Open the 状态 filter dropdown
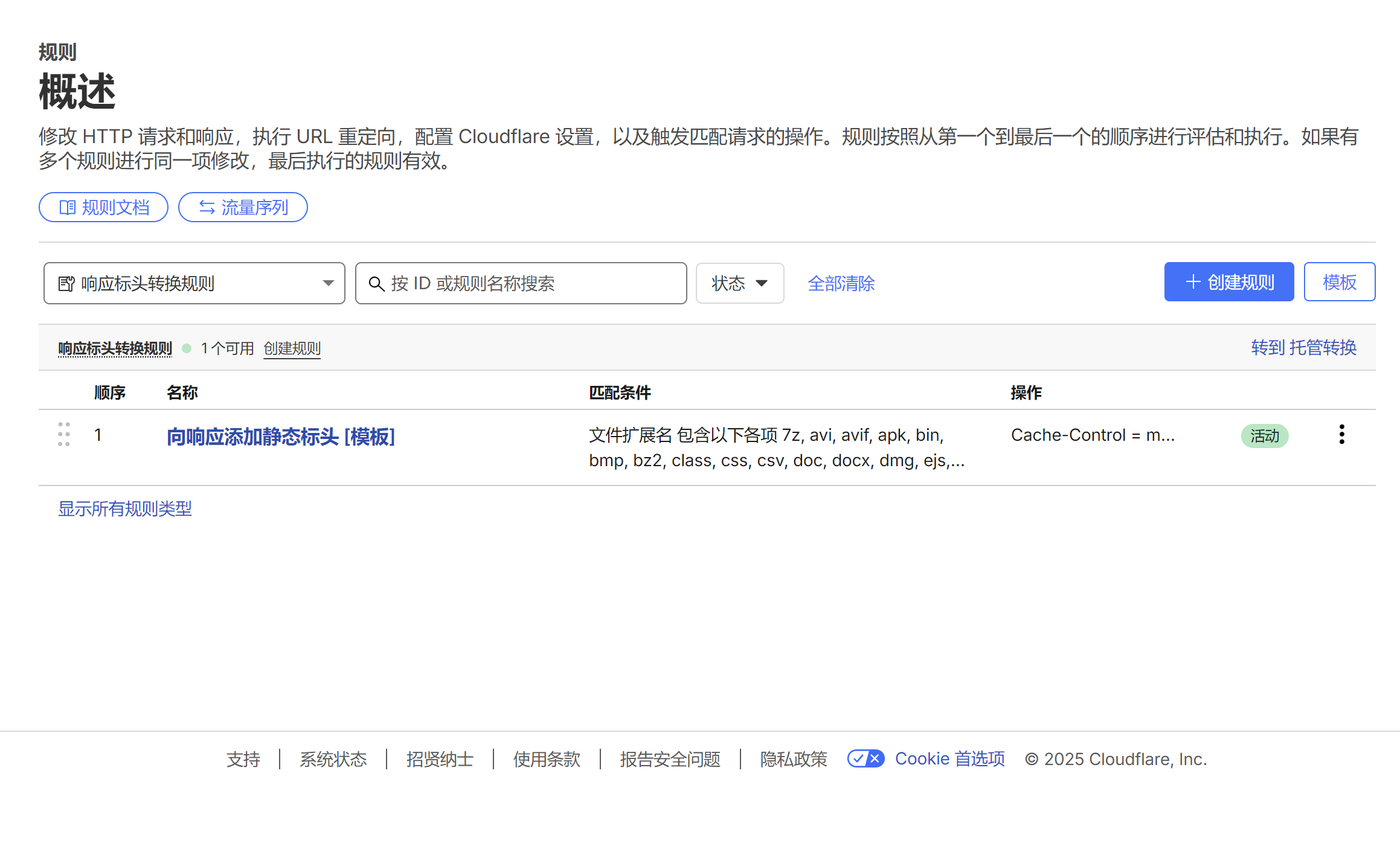 point(739,283)
